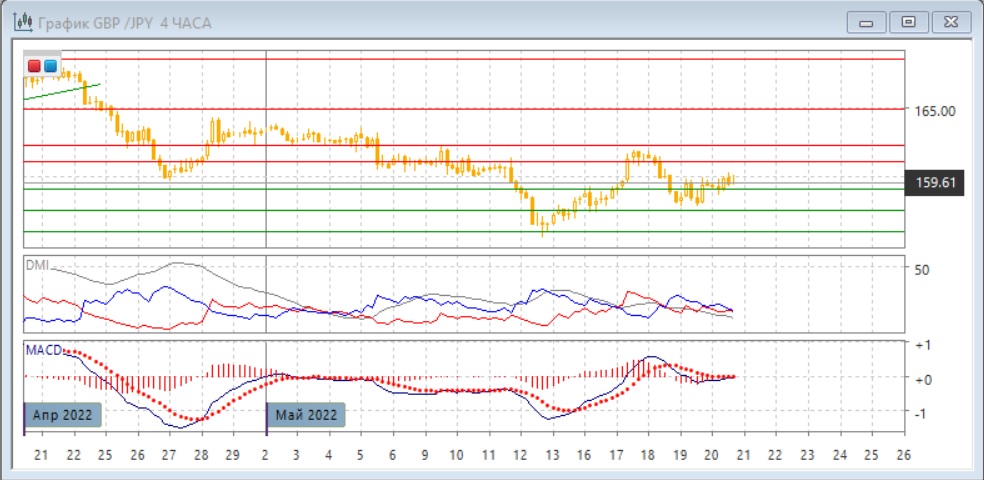
Task: Click the MACD scale value +0
Action: click(922, 380)
